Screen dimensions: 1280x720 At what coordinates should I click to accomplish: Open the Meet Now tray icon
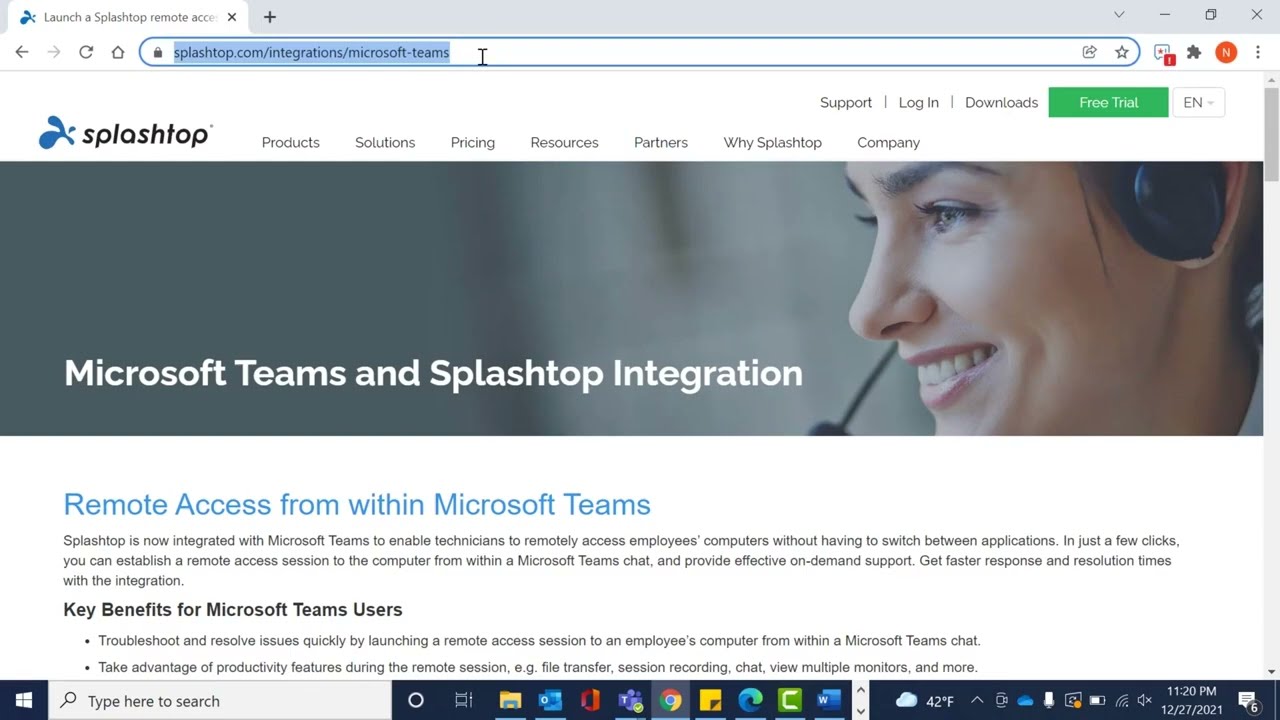tap(1001, 700)
